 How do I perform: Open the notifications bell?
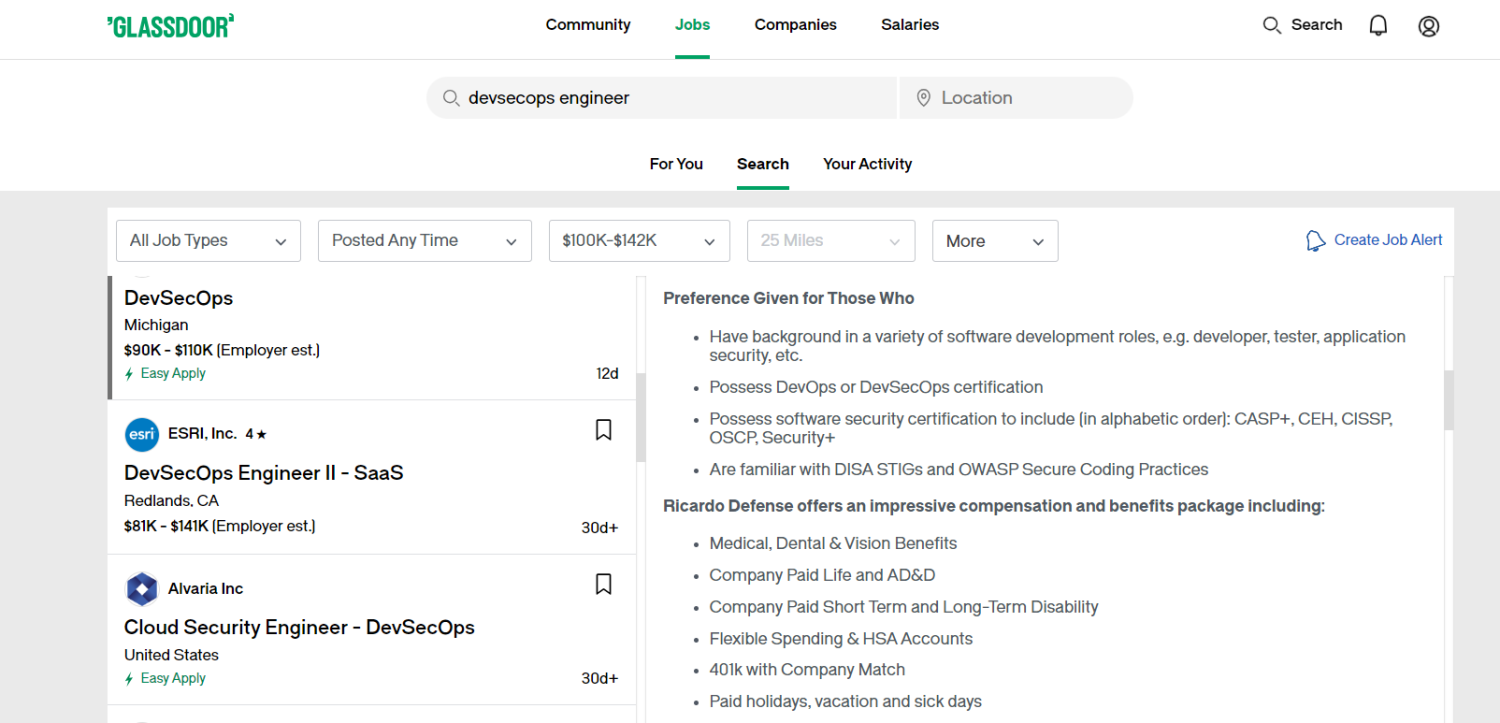(x=1378, y=25)
